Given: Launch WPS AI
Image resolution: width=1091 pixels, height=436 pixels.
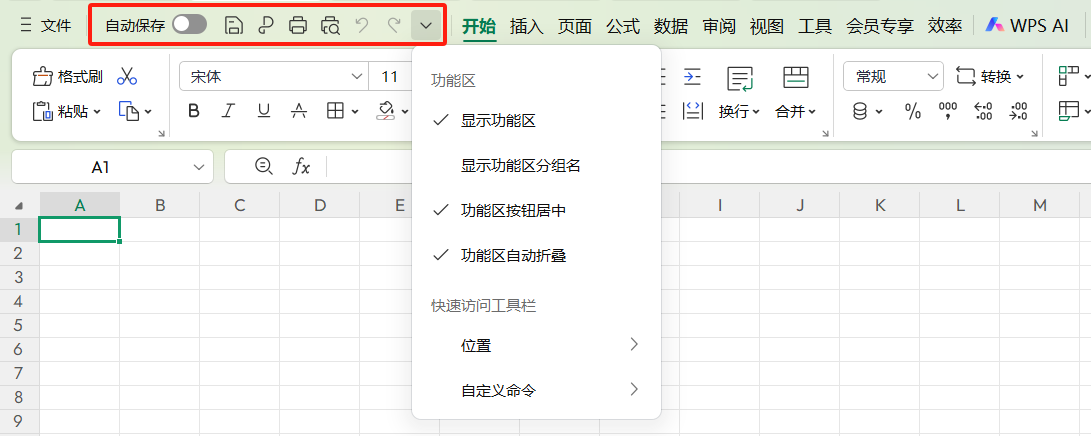Looking at the screenshot, I should pyautogui.click(x=1027, y=26).
